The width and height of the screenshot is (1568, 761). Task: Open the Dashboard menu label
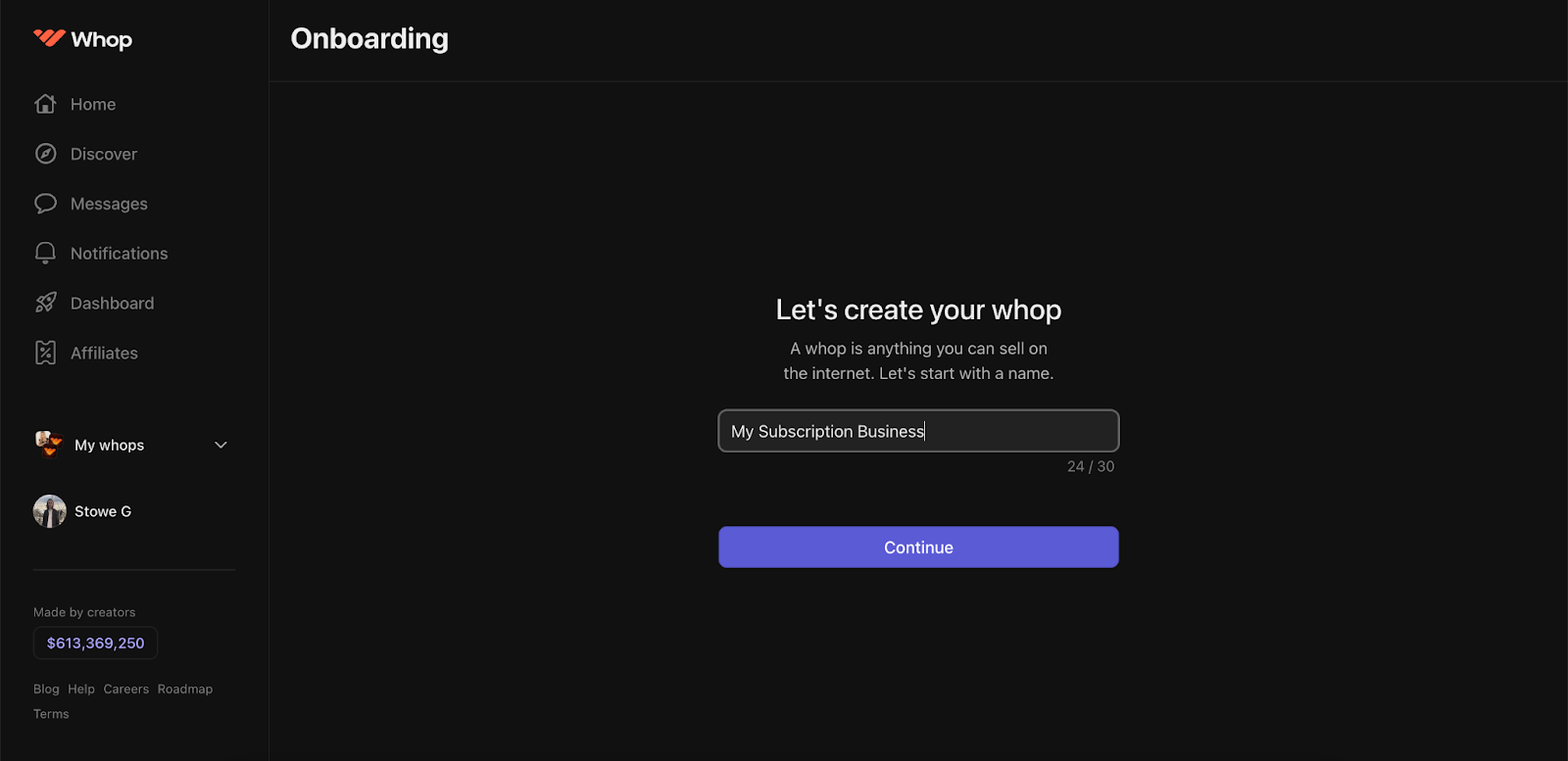pos(113,303)
